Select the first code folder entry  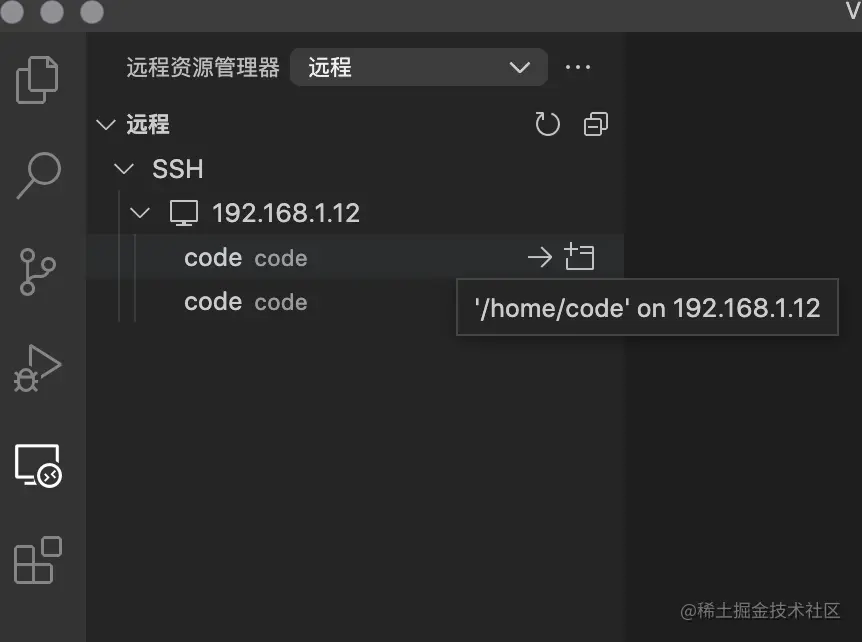(x=355, y=257)
